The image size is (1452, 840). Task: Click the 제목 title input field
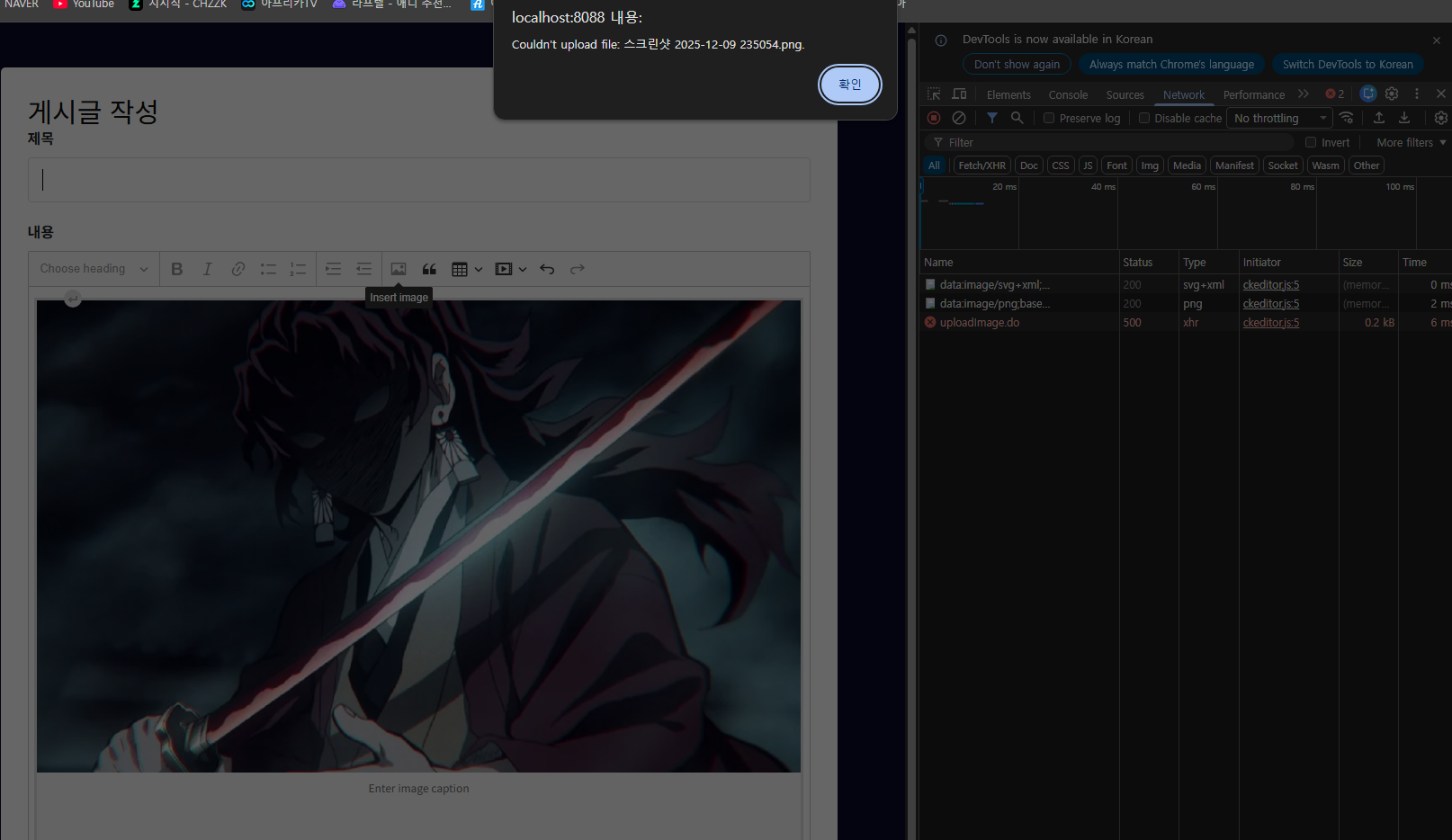[x=419, y=180]
